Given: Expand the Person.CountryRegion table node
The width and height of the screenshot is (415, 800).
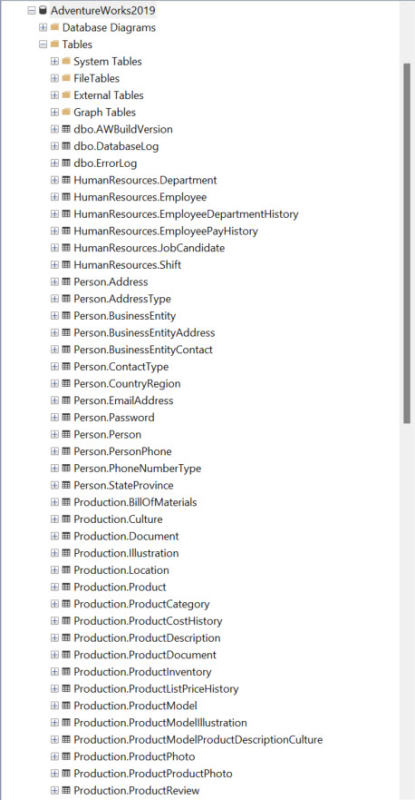Looking at the screenshot, I should 55,383.
